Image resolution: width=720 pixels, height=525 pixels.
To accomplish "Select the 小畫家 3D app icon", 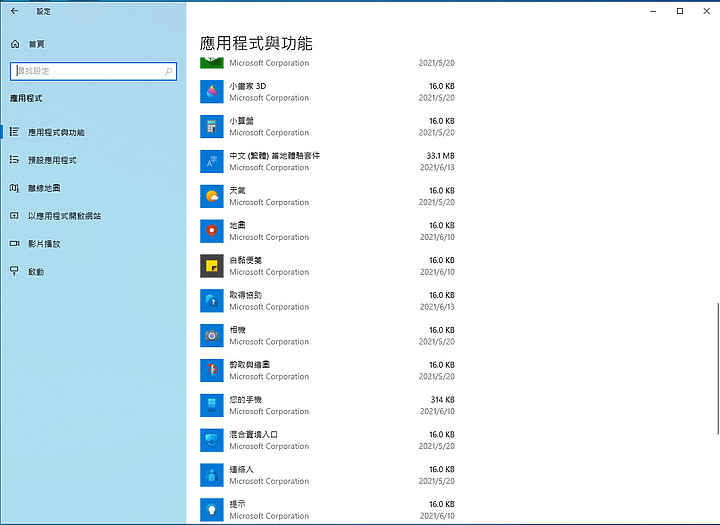I will point(212,91).
